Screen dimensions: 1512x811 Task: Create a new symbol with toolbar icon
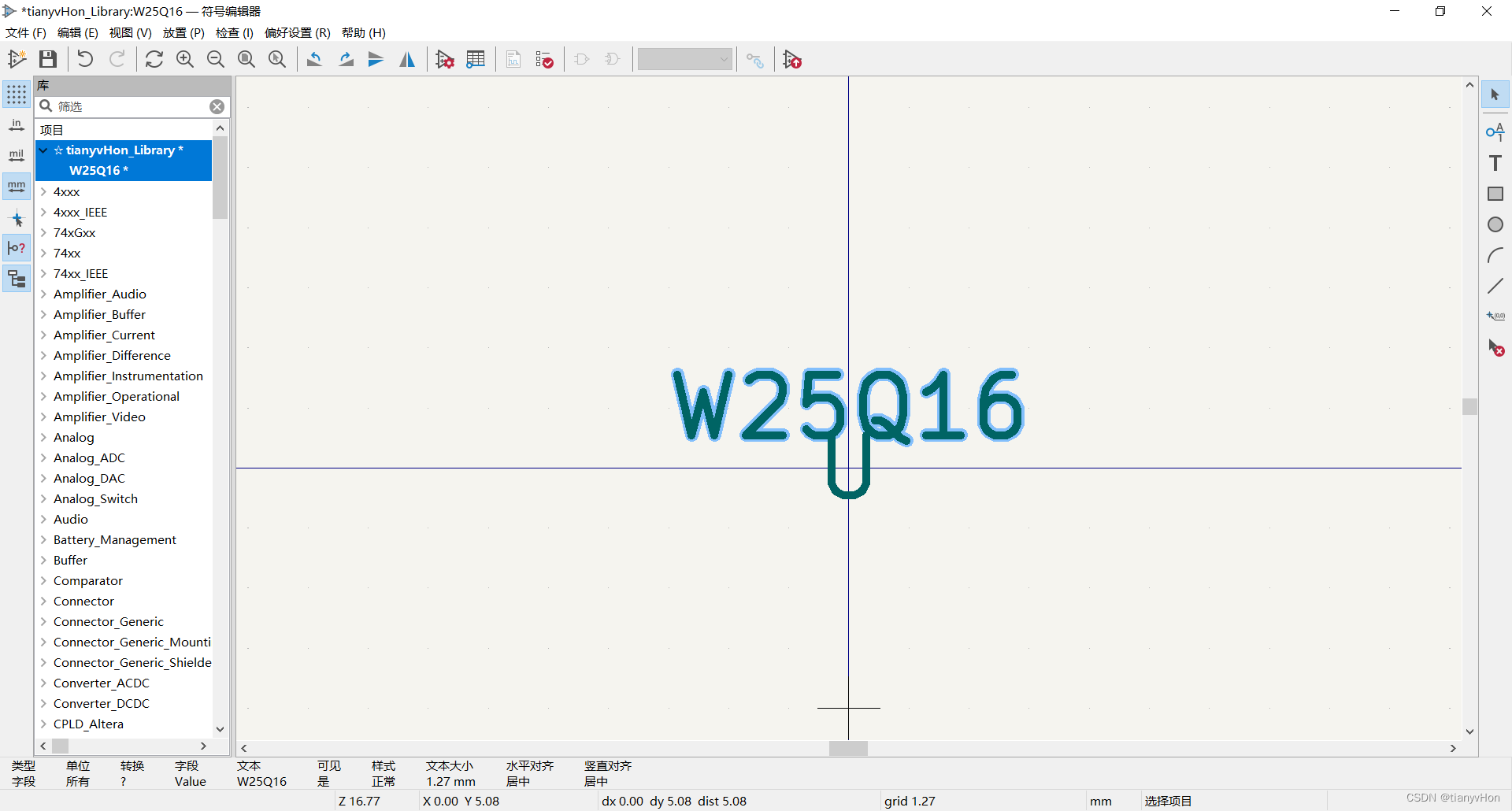click(x=17, y=59)
